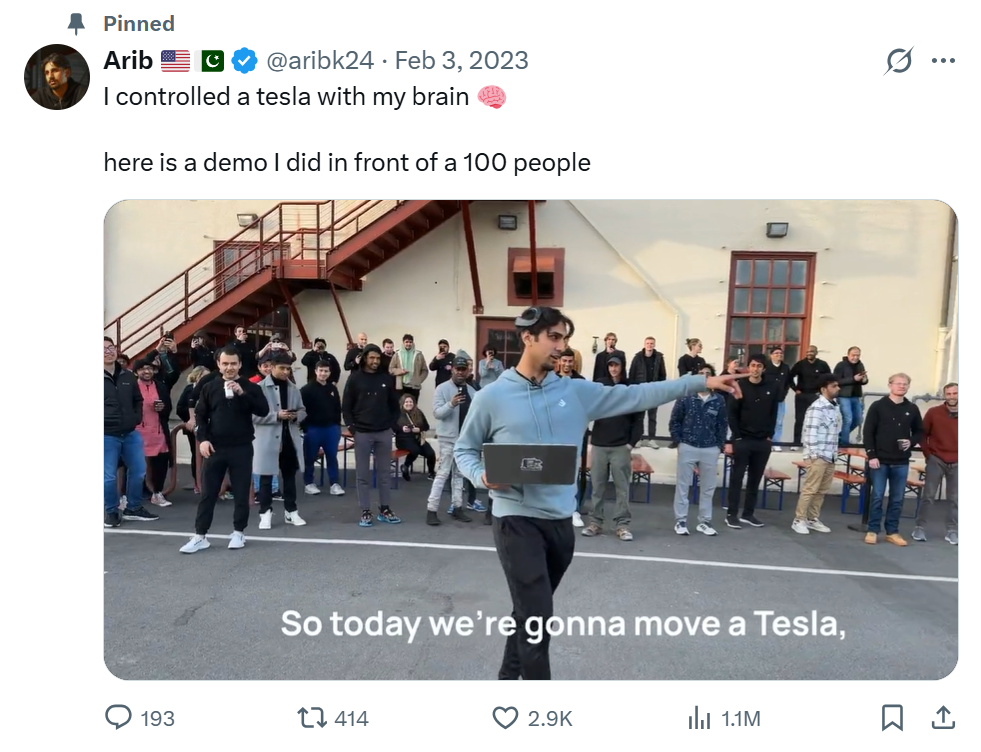Open view analytics bar chart icon
981x752 pixels.
click(x=698, y=717)
